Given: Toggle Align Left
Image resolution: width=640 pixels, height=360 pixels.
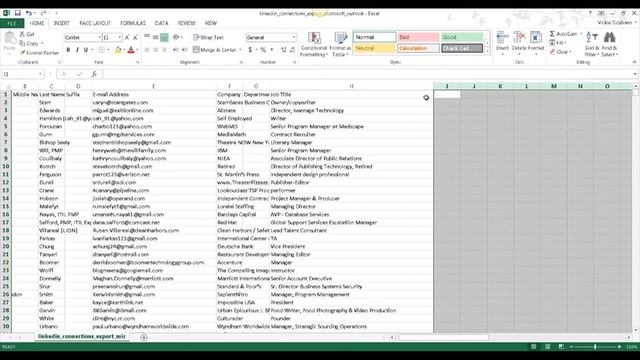Looking at the screenshot, I should coord(147,50).
